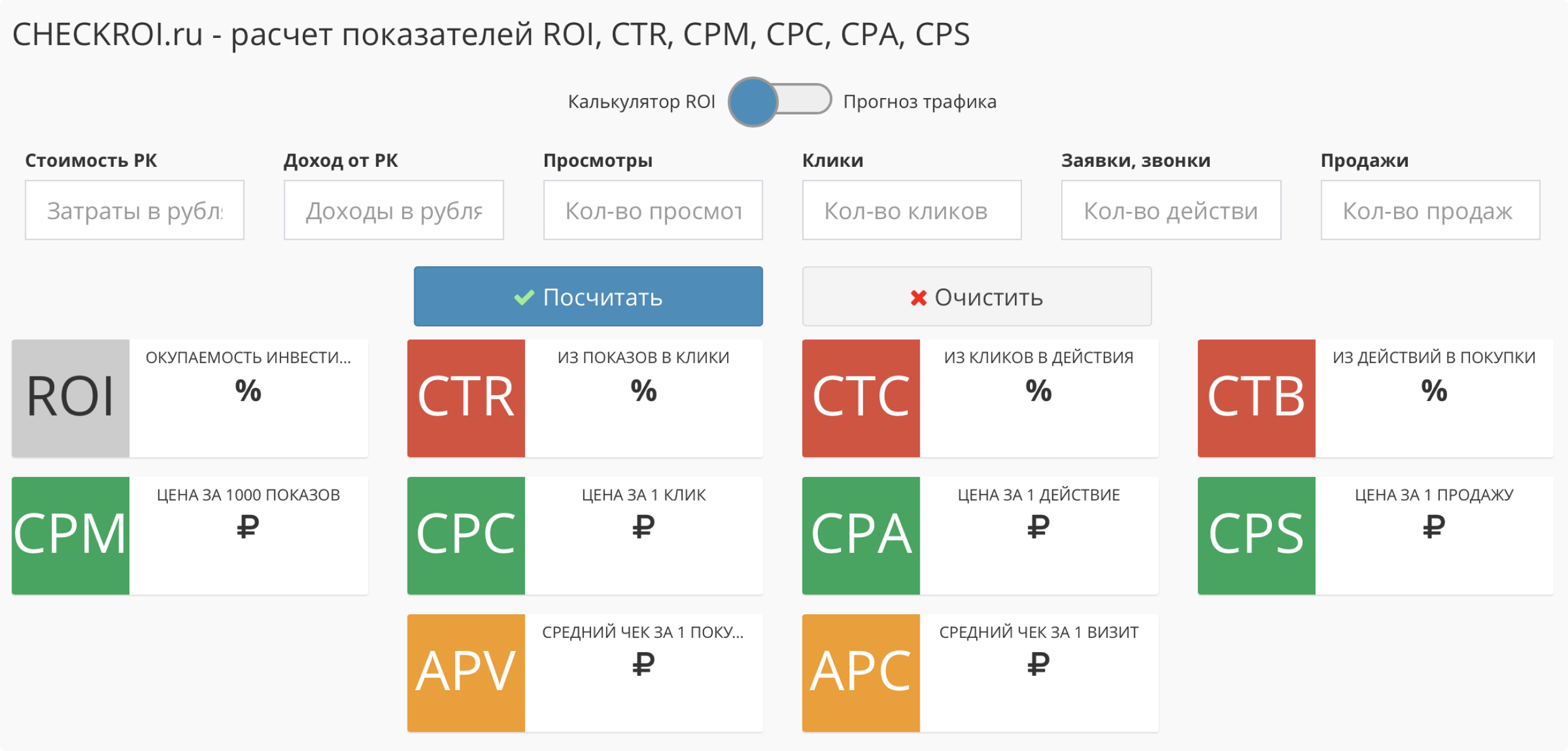
Task: Click the Просмотры views input field
Action: point(652,210)
